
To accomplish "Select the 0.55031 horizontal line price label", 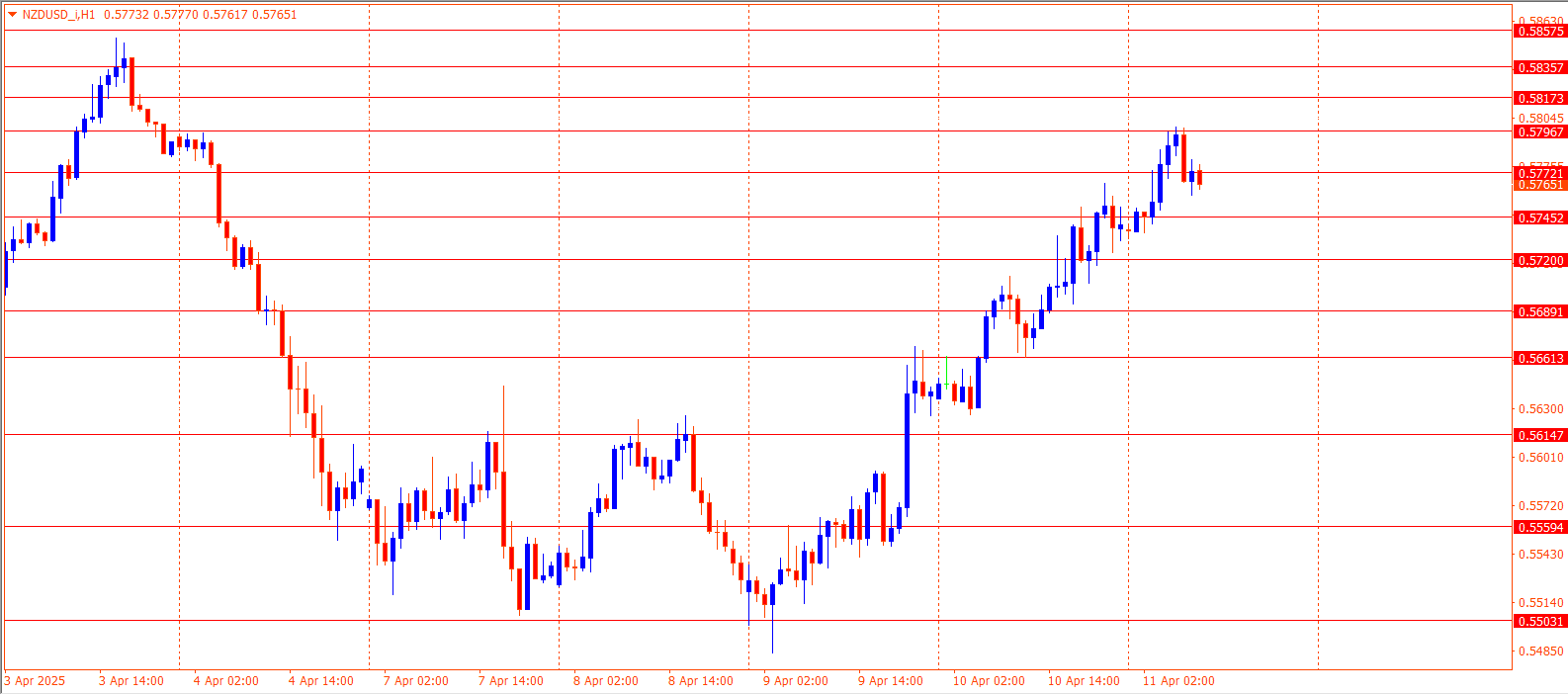I will [x=1540, y=621].
